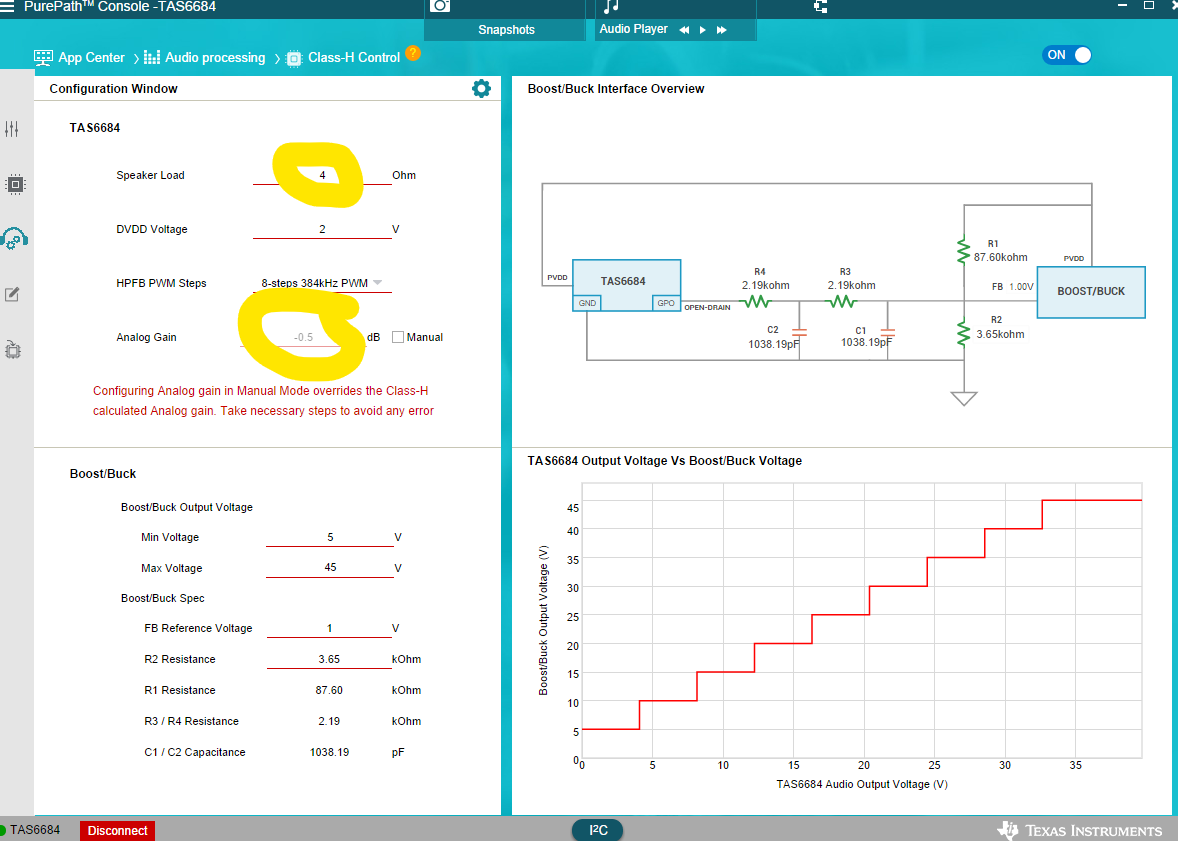Select the headphone gears sidebar icon

pyautogui.click(x=14, y=239)
